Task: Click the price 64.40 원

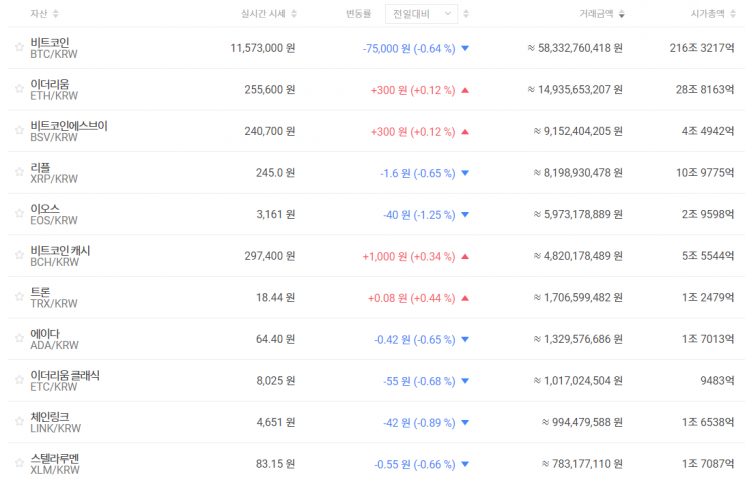Action: click(x=276, y=339)
